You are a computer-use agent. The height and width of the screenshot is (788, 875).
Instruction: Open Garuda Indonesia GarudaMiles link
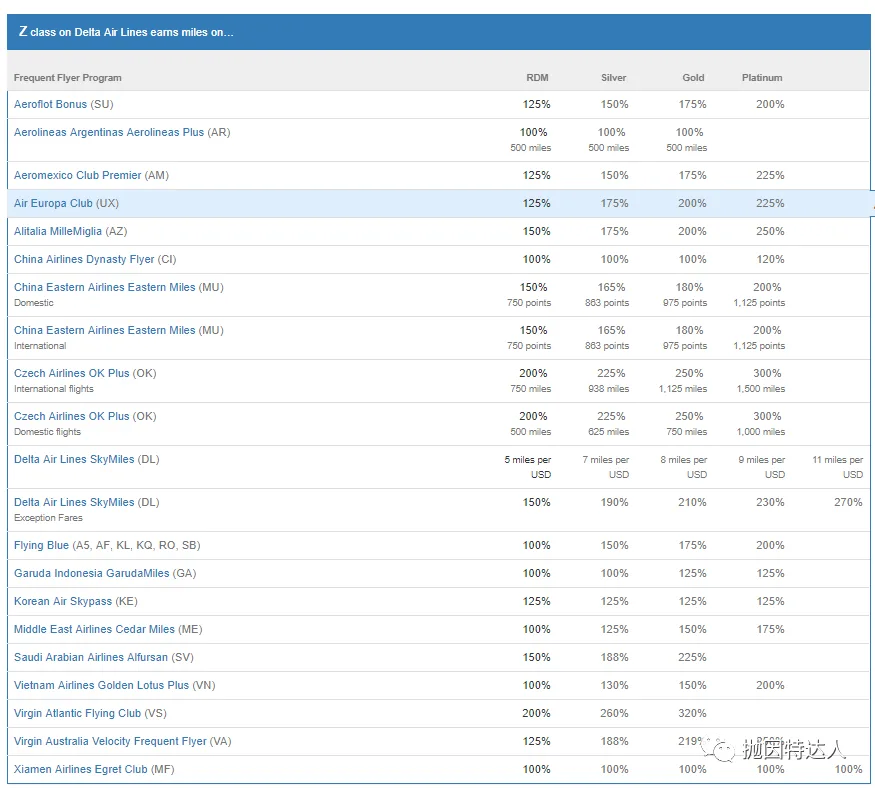(x=92, y=573)
